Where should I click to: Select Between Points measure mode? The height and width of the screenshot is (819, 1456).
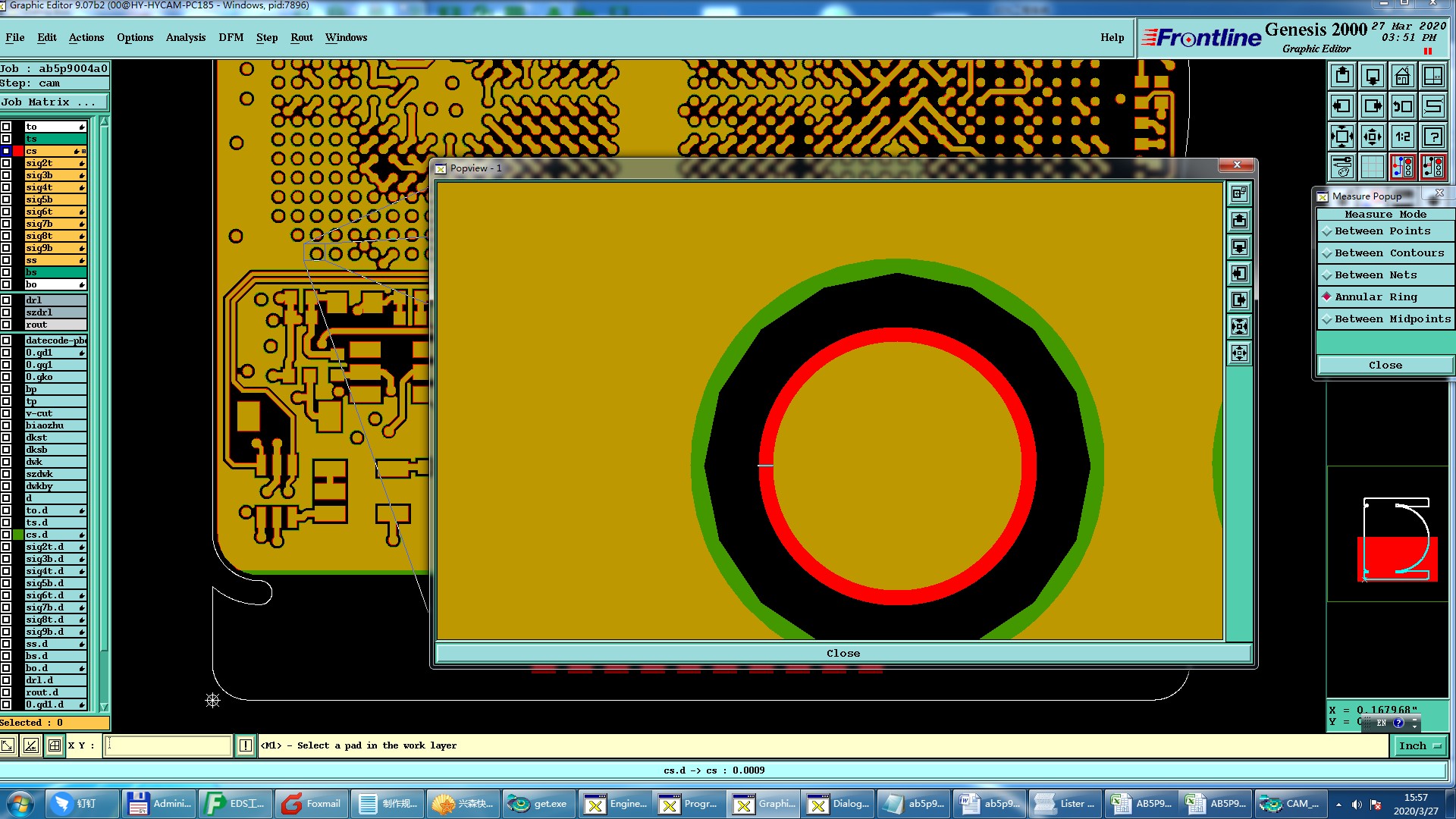click(1385, 231)
